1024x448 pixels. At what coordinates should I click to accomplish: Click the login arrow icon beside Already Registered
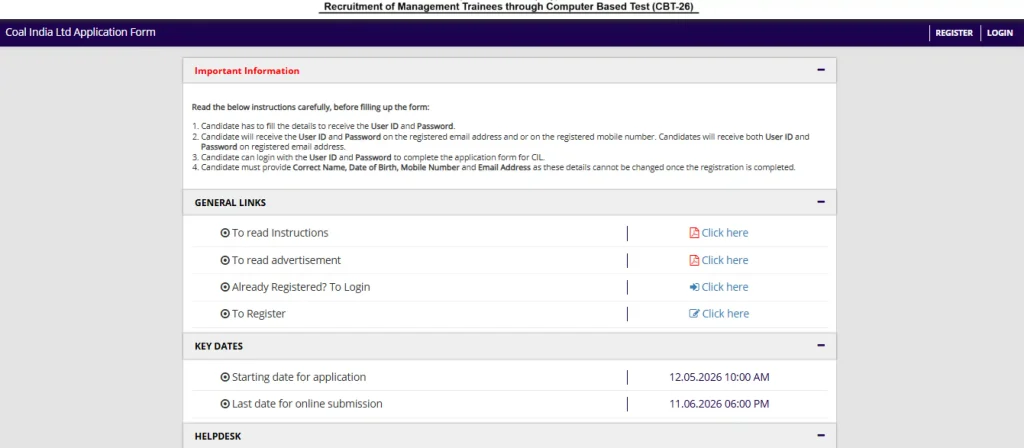pyautogui.click(x=694, y=287)
